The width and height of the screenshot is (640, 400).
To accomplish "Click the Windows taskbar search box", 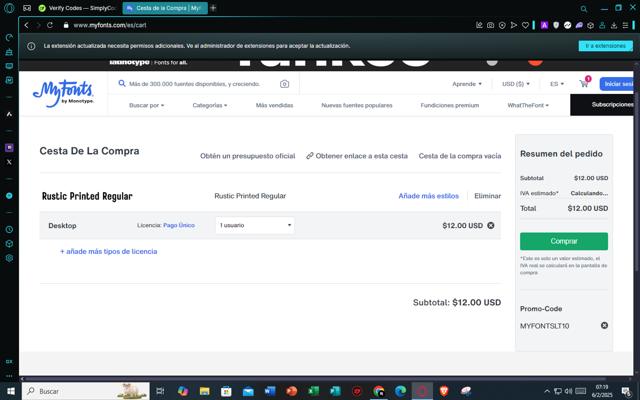I will coord(86,391).
